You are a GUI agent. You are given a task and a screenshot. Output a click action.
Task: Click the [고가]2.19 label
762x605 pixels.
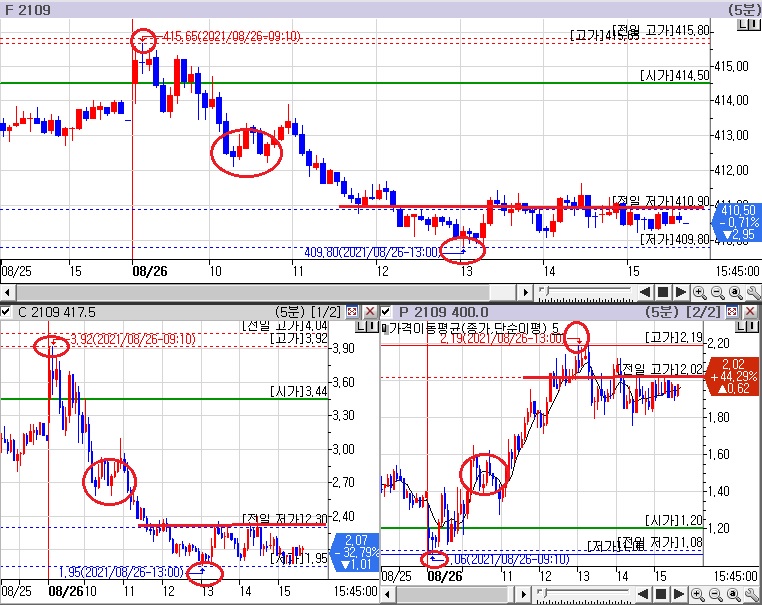(x=674, y=337)
